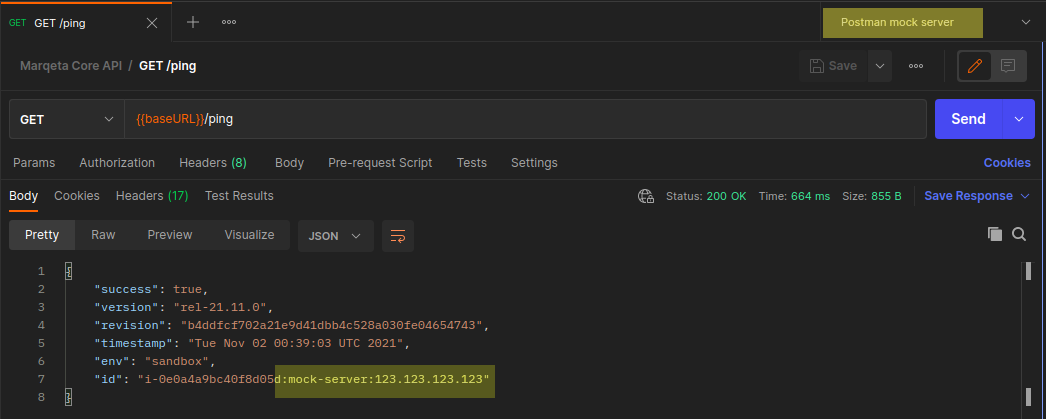1046x419 pixels.
Task: Close the GET /ping tab
Action: (152, 22)
